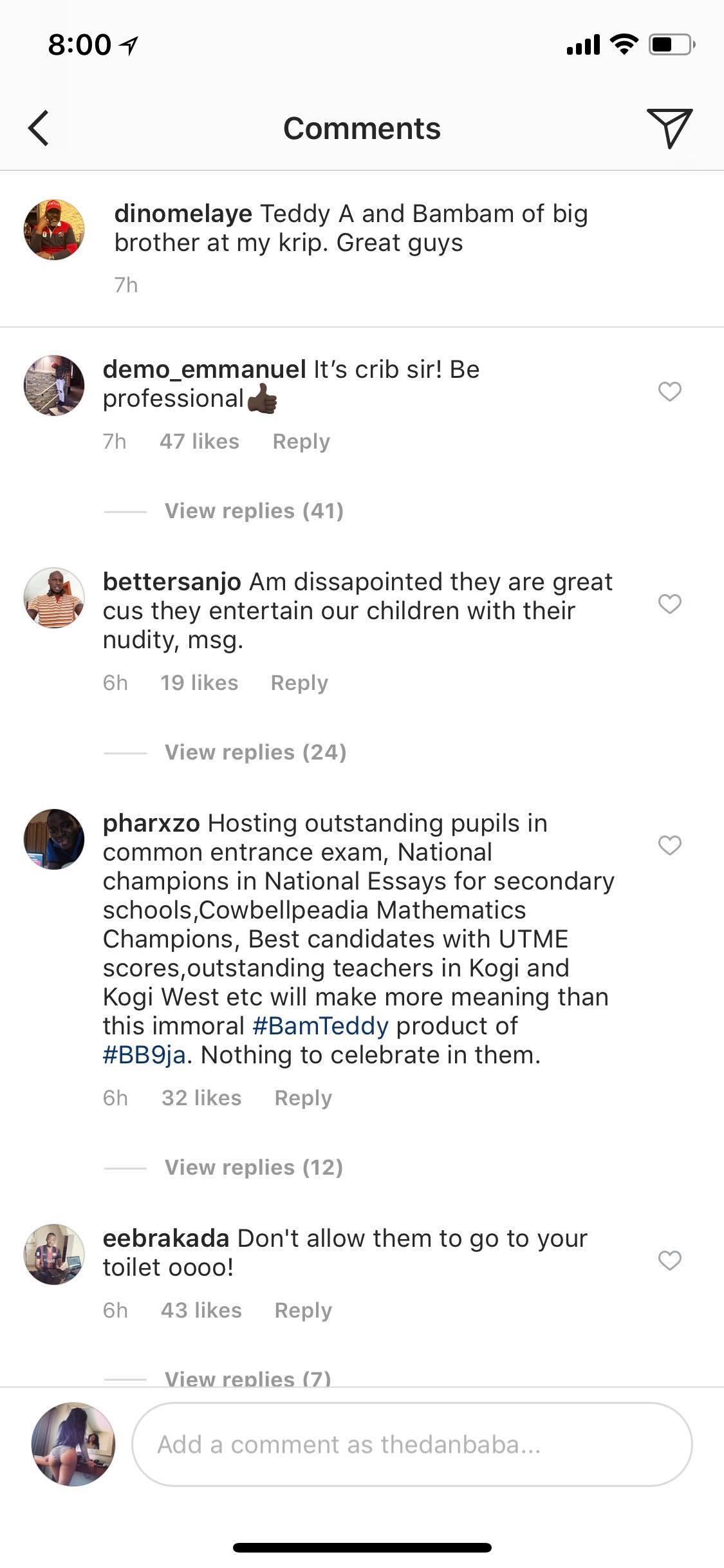Screen dimensions: 724x1568
Task: Like eebrakada's comment with heart
Action: click(x=669, y=1260)
